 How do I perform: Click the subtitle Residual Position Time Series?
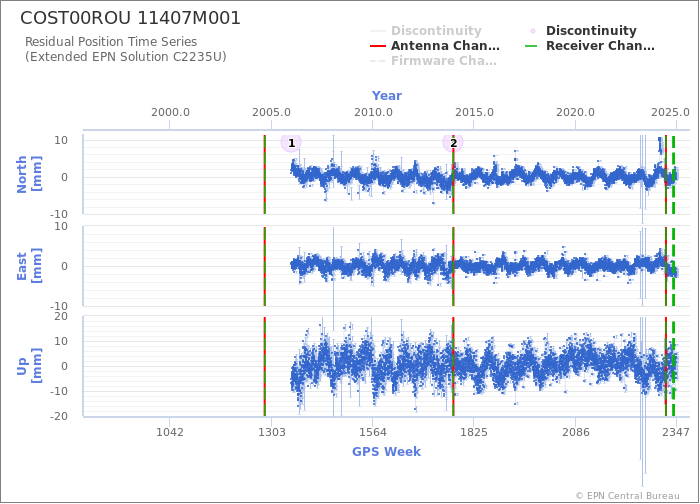111,42
